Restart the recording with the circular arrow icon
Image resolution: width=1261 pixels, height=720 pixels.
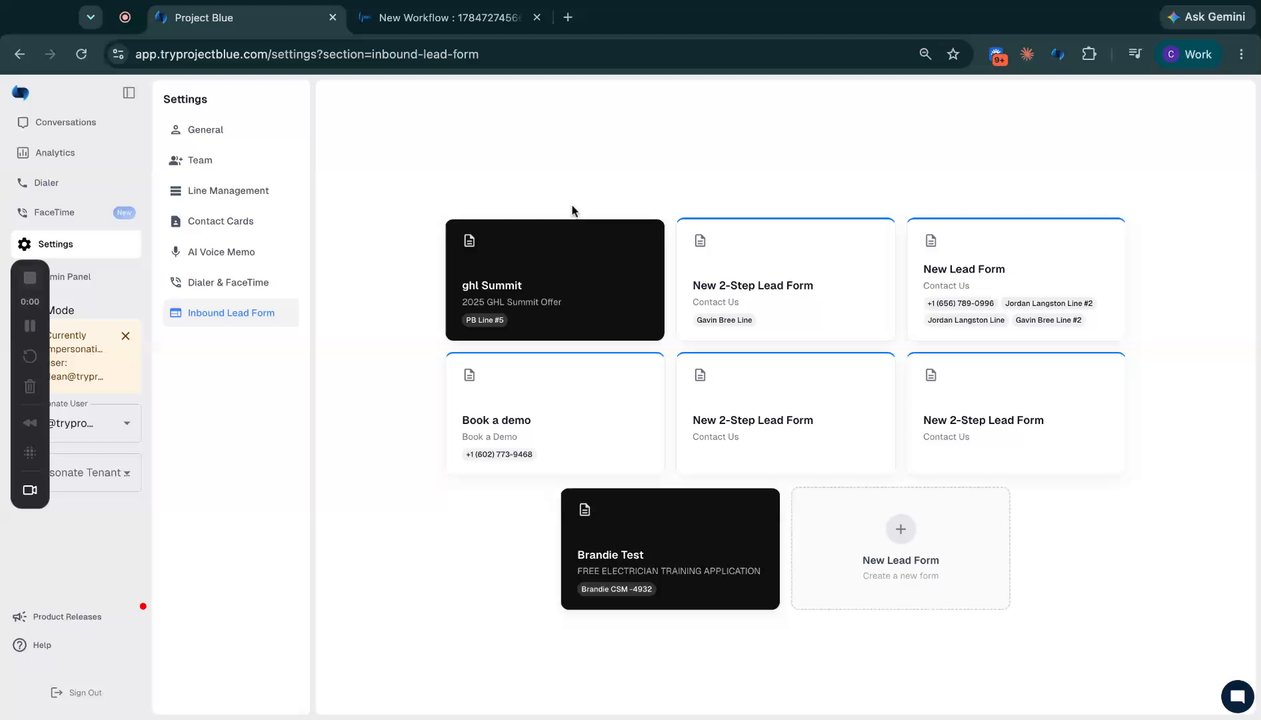30,356
